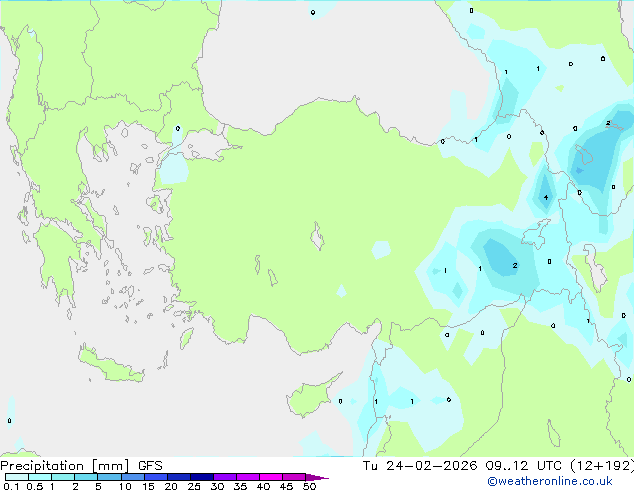Click the 30–35 mm purple legend swatch
This screenshot has height=490, width=634.
(224, 477)
